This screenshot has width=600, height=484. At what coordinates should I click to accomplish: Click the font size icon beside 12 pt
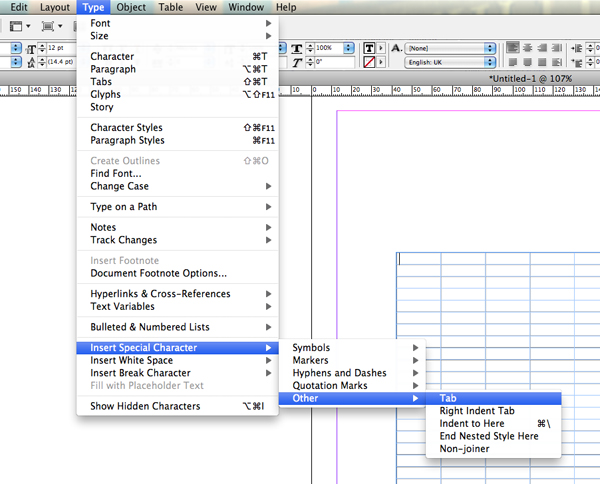[31, 49]
